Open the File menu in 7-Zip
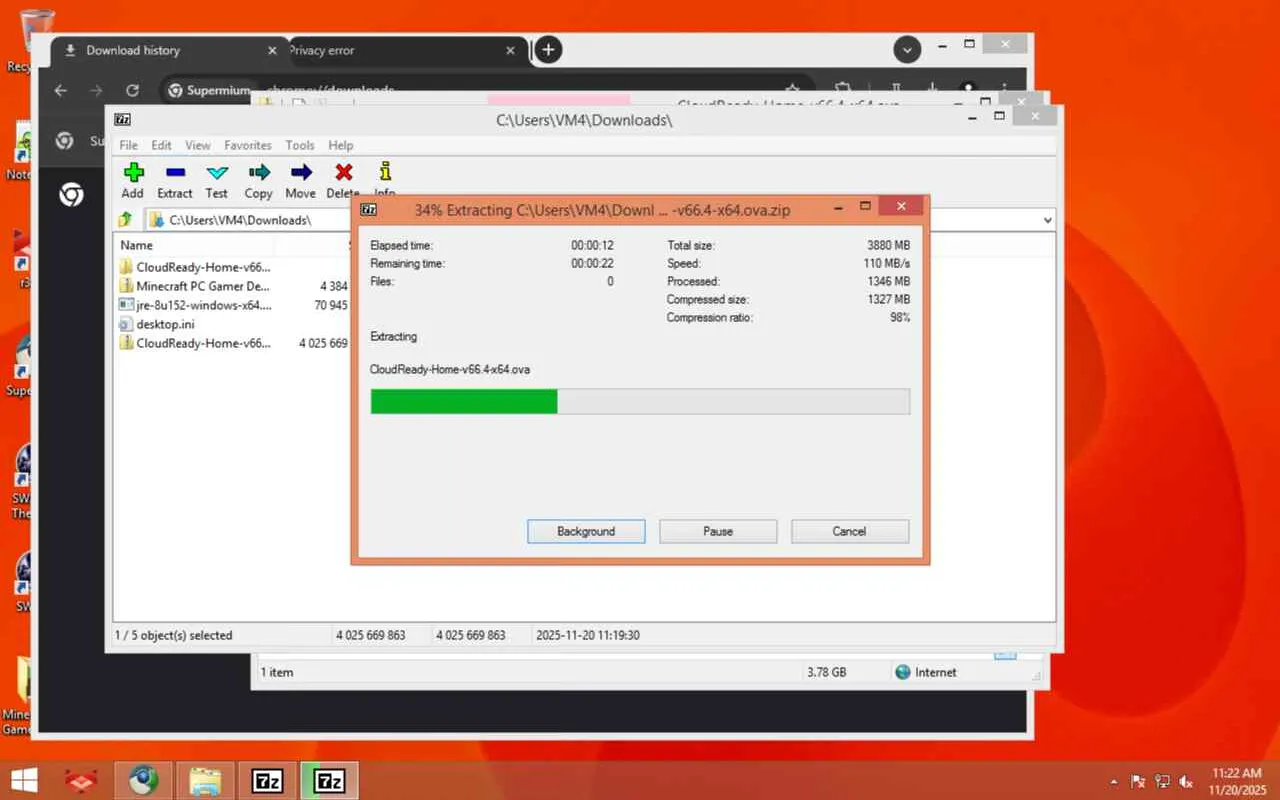 click(x=129, y=145)
